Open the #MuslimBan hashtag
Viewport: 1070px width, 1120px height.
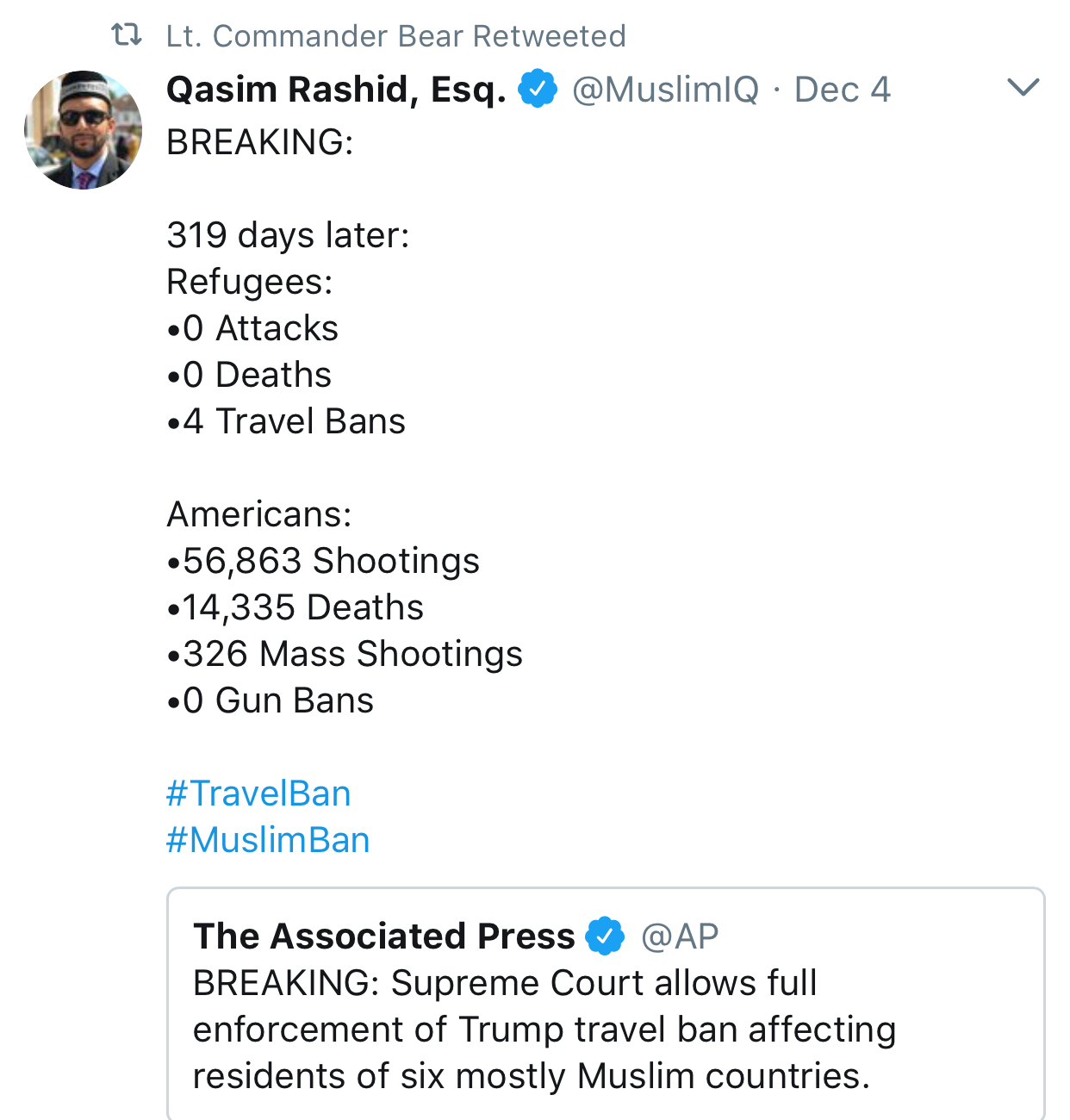(268, 840)
